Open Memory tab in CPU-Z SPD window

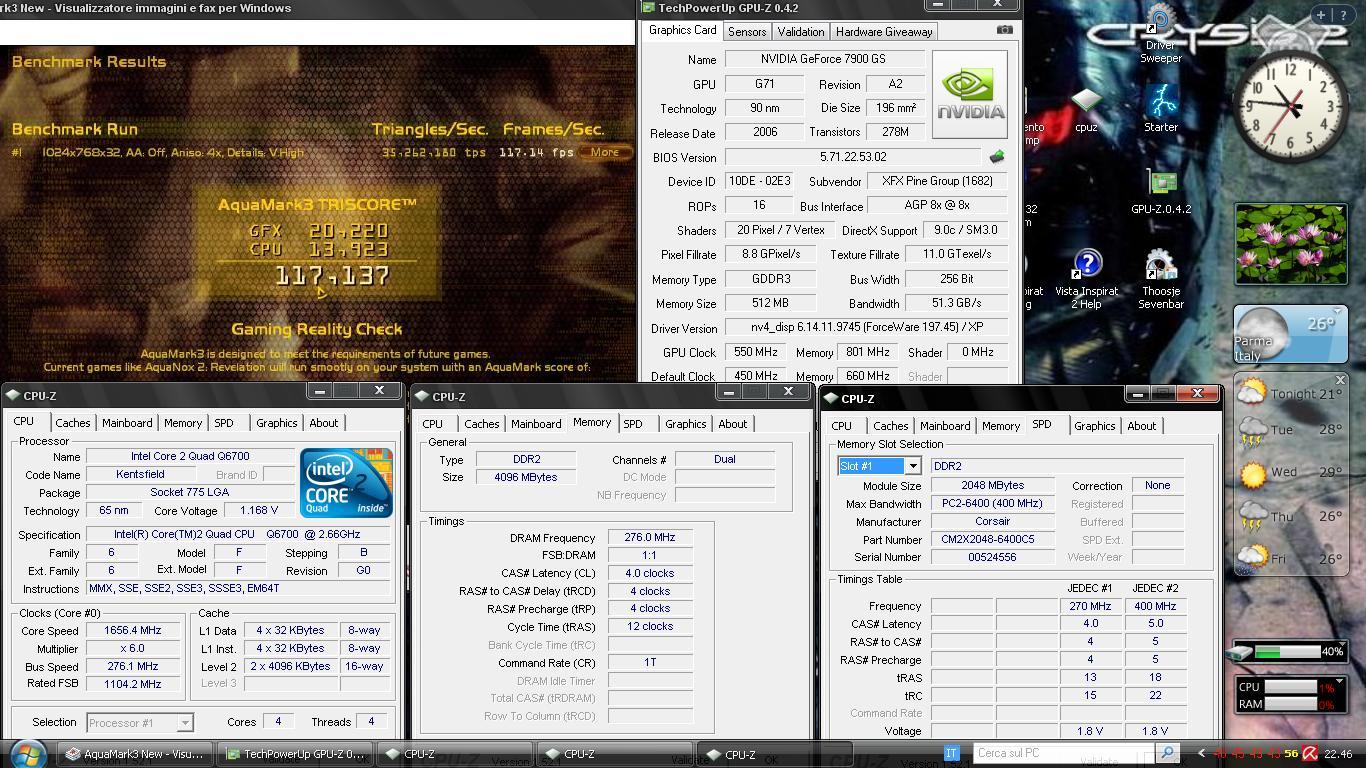coord(1001,426)
